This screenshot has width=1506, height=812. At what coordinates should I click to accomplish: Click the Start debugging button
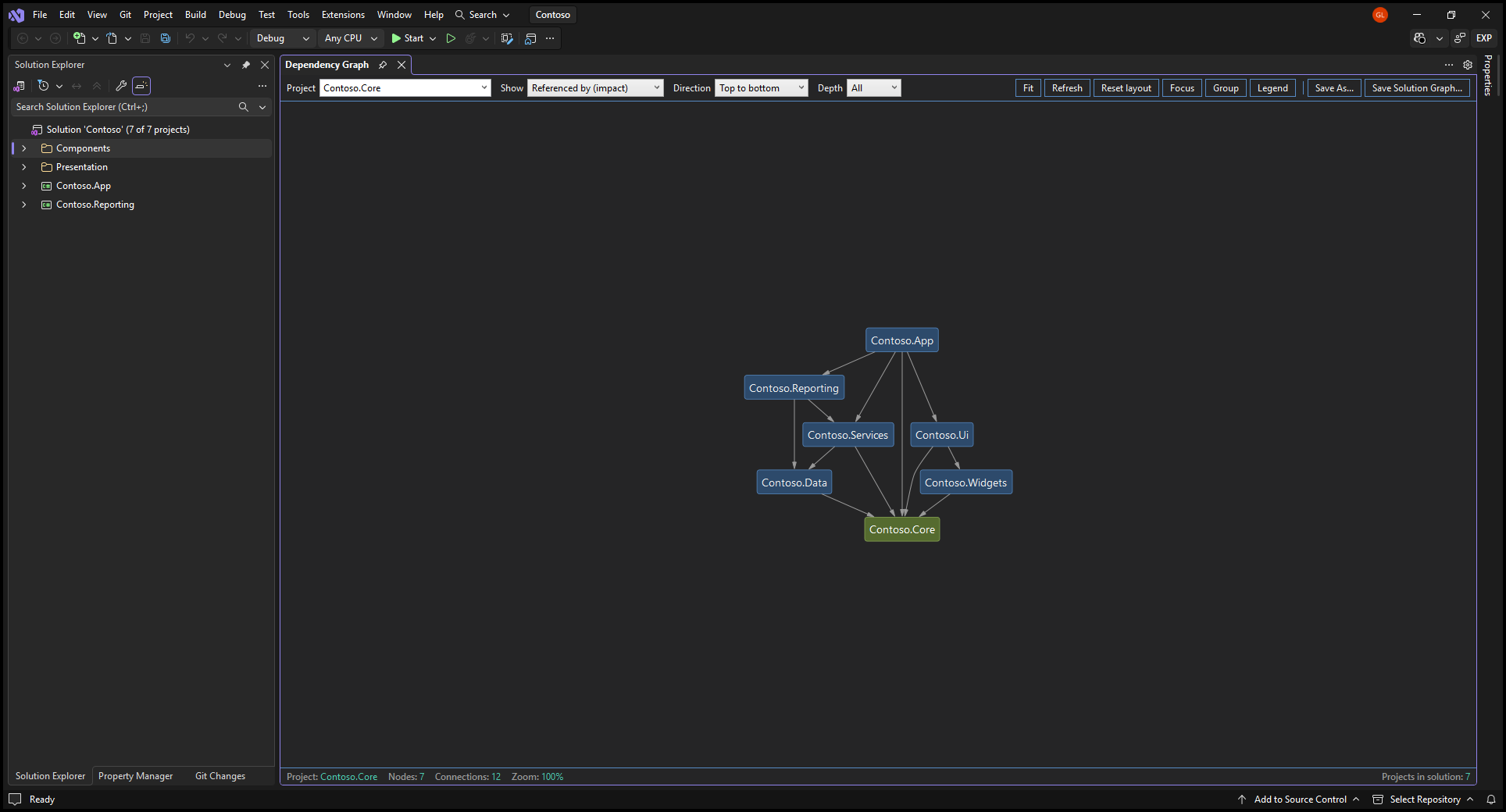click(x=408, y=38)
